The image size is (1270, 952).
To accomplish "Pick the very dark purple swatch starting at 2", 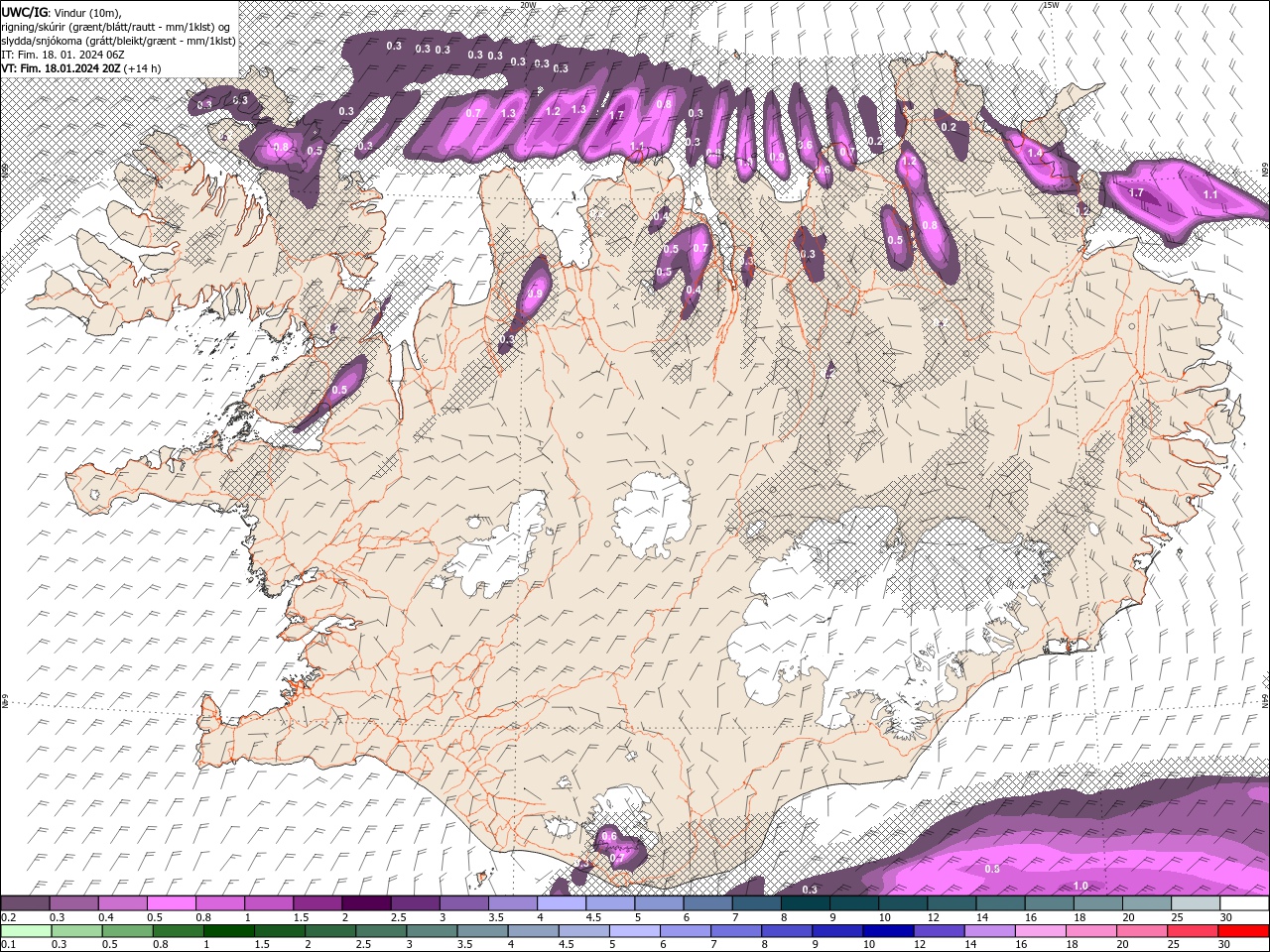I will click(367, 903).
